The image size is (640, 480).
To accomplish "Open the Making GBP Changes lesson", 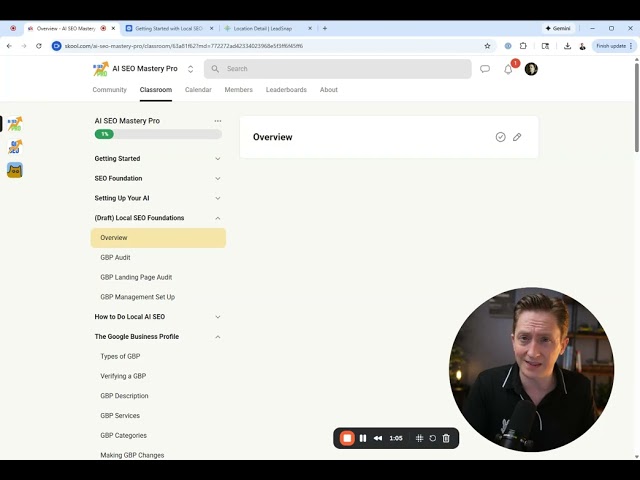I will pos(132,455).
